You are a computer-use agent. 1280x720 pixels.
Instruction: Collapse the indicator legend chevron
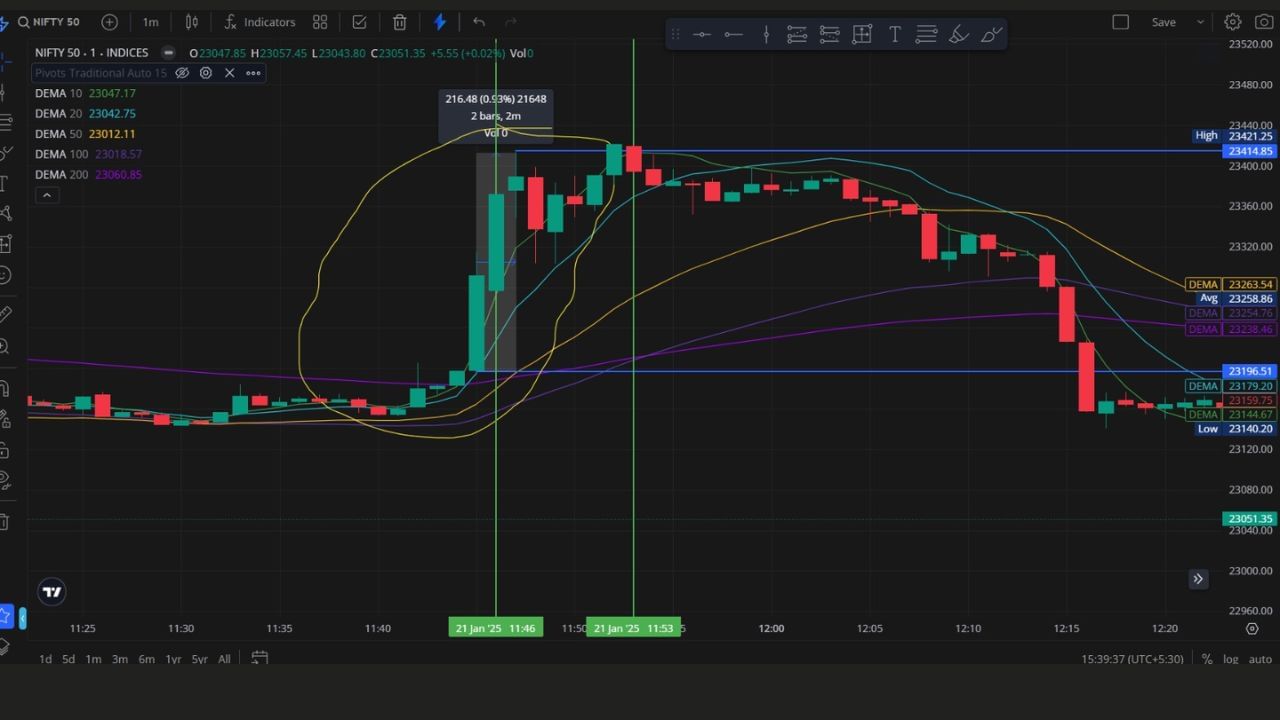tap(46, 195)
